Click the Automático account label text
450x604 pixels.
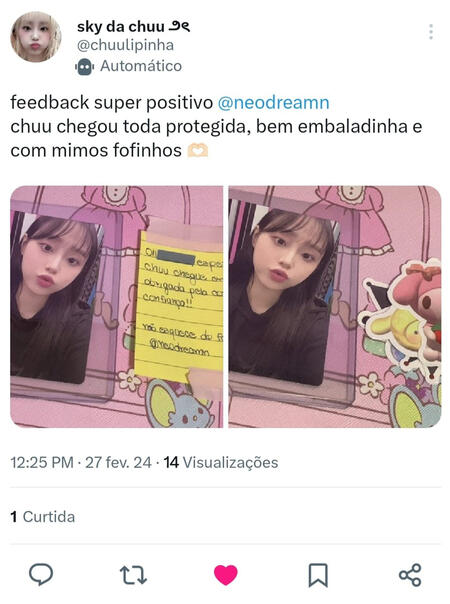tap(141, 66)
